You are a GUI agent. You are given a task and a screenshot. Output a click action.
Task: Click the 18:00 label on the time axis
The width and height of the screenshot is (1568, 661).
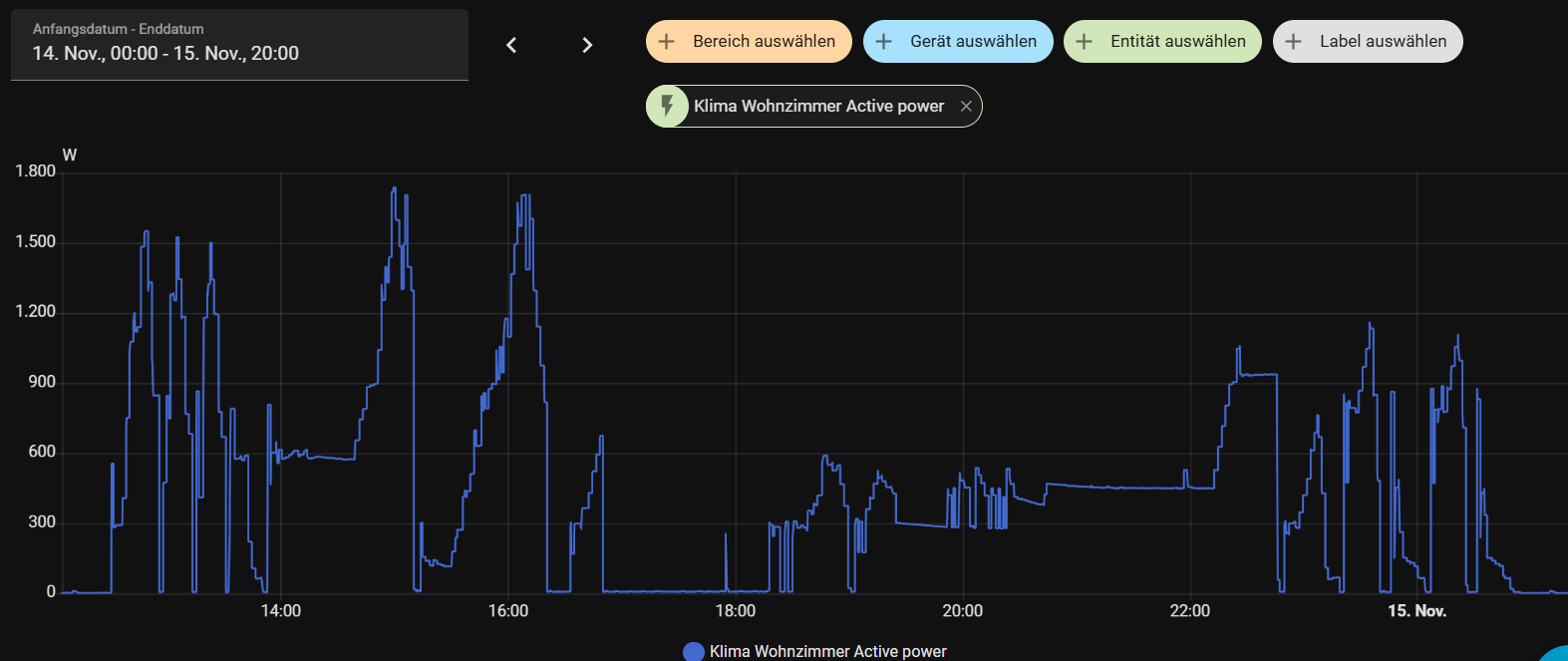(736, 611)
